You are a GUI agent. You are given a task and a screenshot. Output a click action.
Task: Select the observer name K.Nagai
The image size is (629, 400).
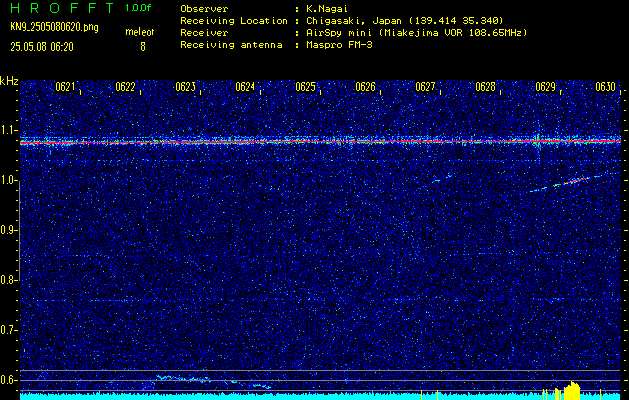(x=327, y=9)
